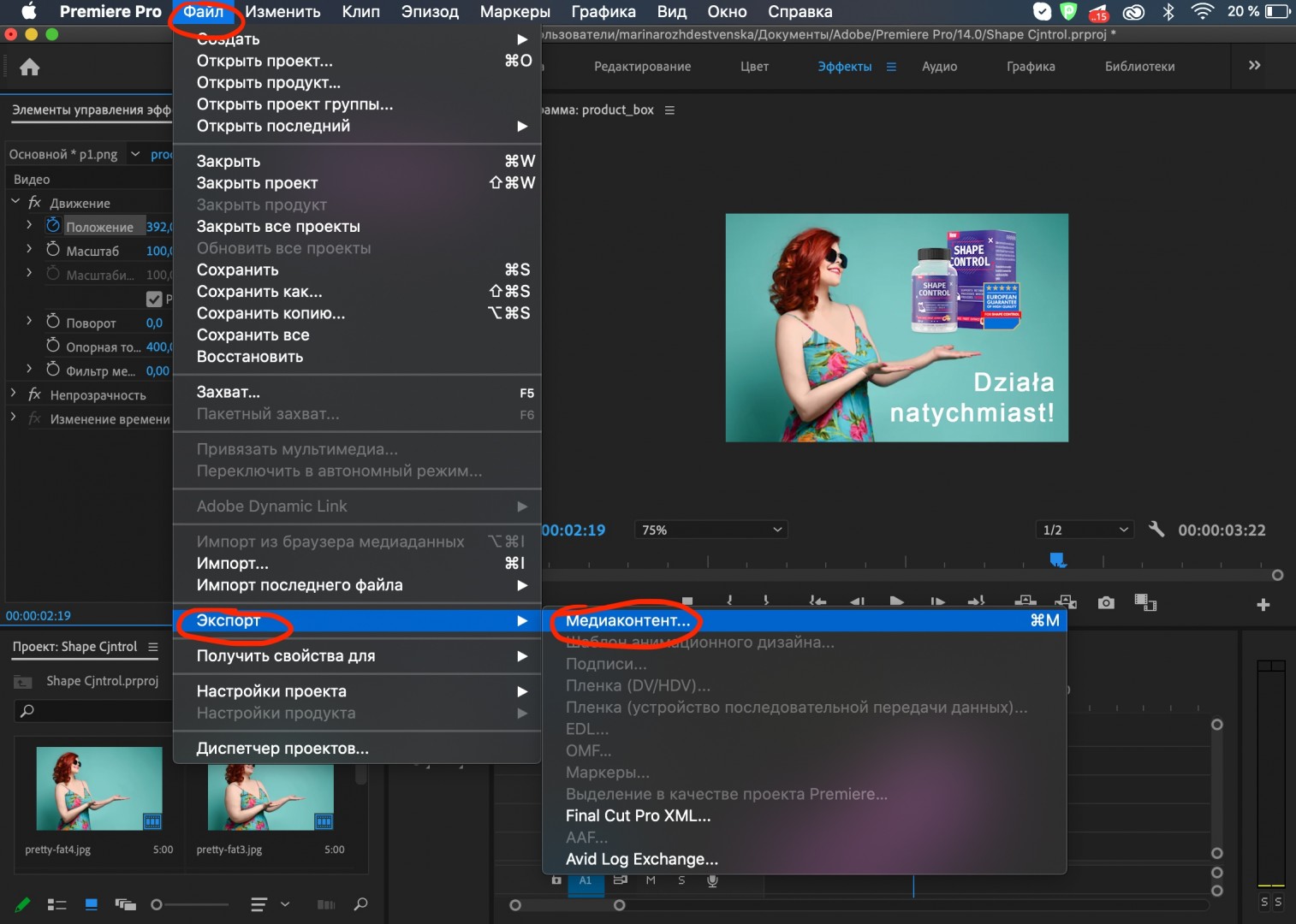Switch to the Аудио workspace tab
Viewport: 1296px width, 924px height.
pos(940,67)
